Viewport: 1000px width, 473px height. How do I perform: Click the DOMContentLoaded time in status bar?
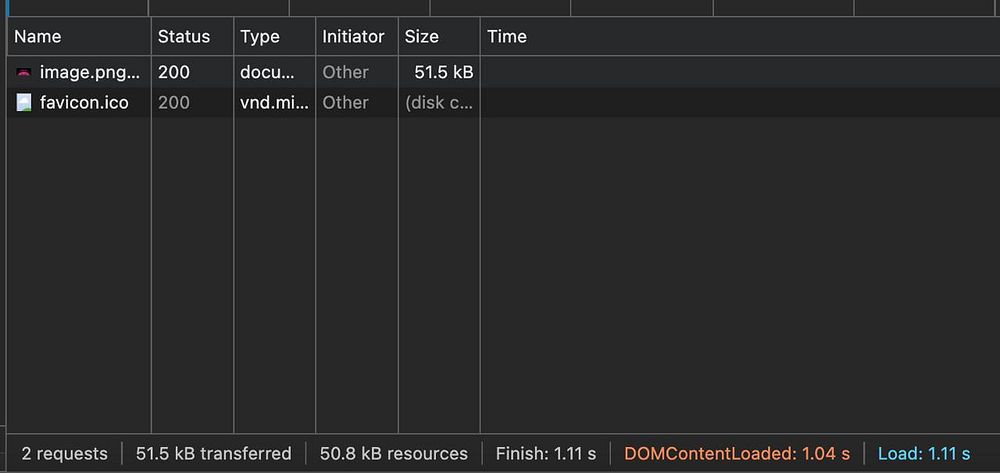click(x=737, y=453)
